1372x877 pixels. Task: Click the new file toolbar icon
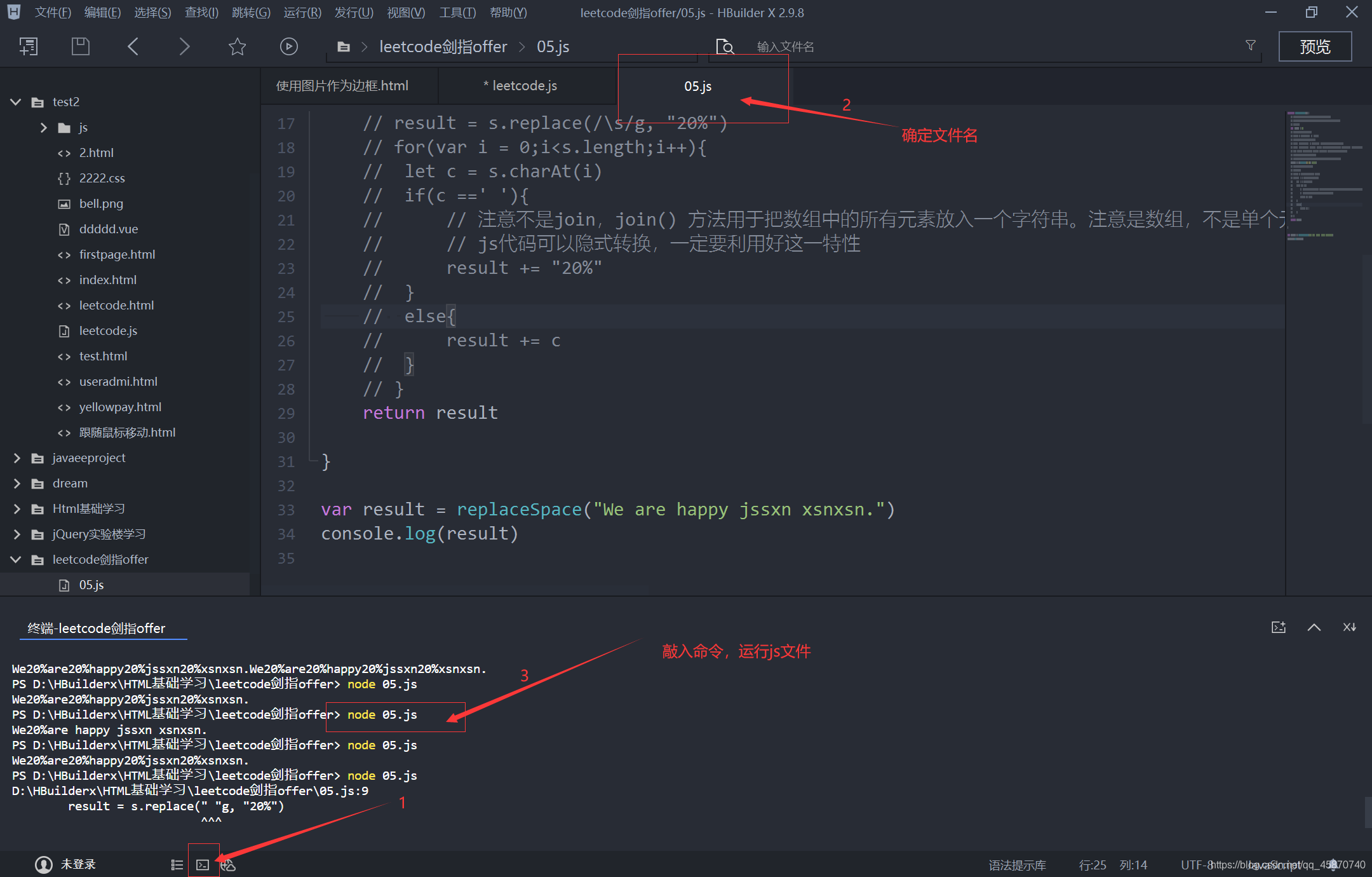[x=29, y=46]
